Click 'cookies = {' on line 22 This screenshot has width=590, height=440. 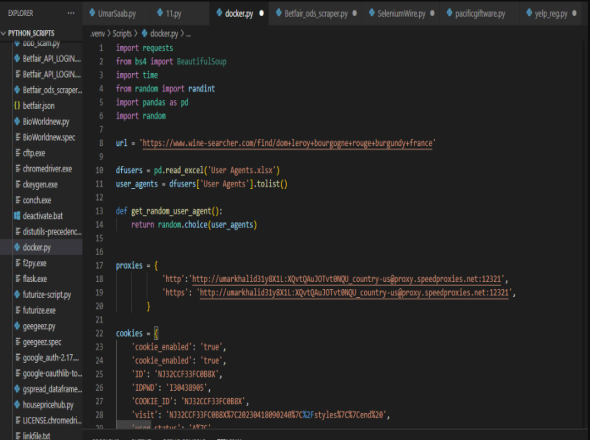pos(137,333)
